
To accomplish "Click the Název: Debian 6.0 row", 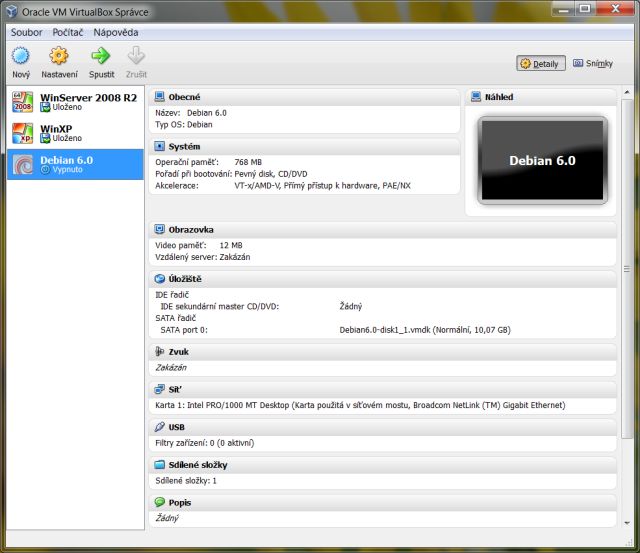I will point(191,113).
